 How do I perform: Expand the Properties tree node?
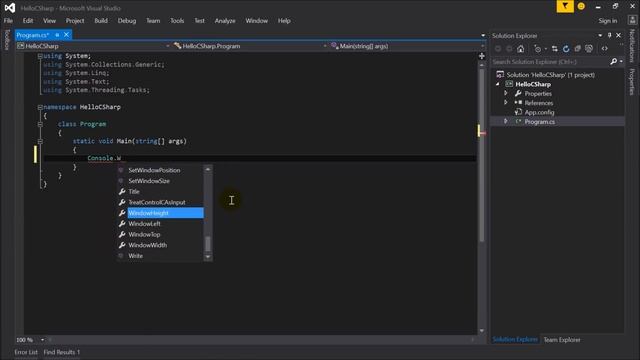pyautogui.click(x=506, y=93)
